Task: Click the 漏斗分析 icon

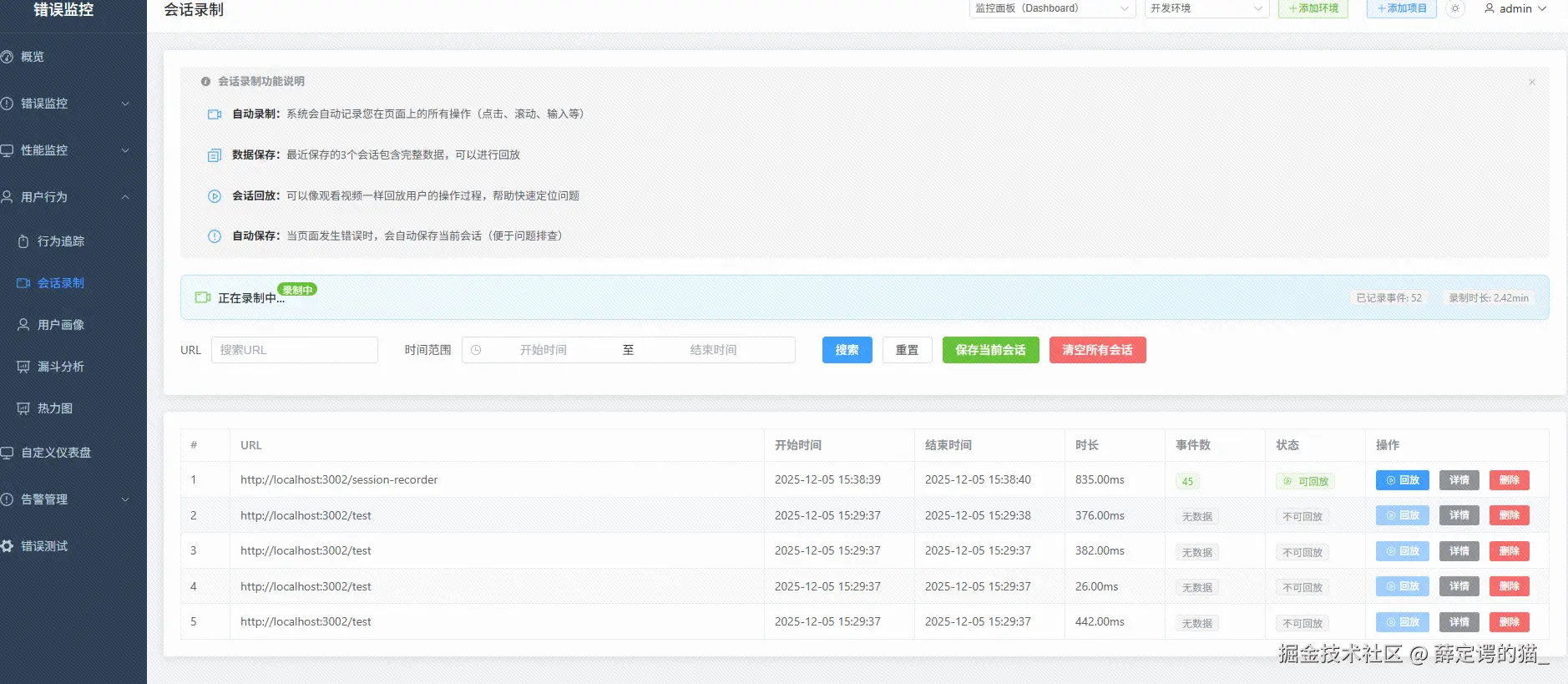Action: click(23, 367)
